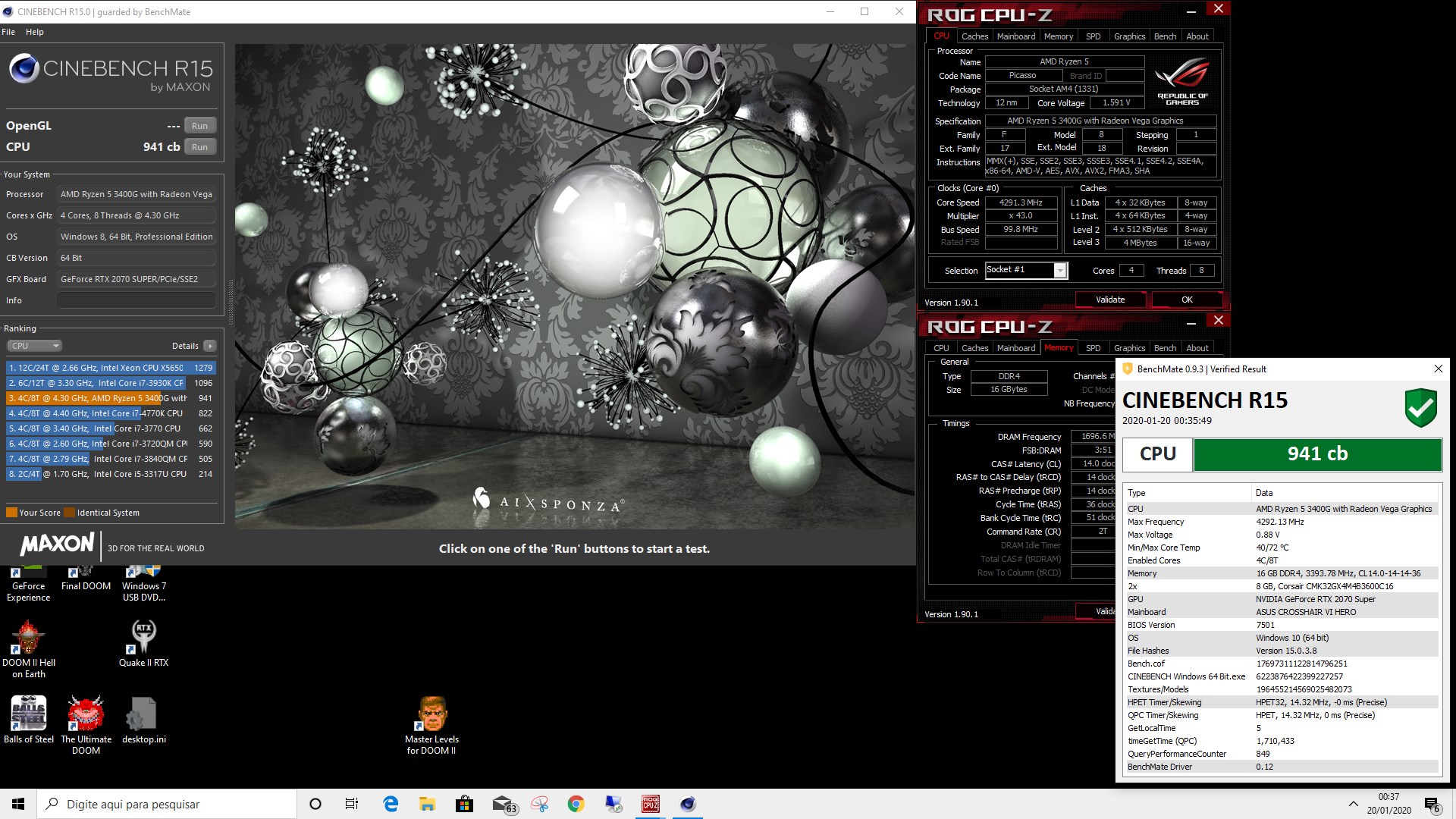The height and width of the screenshot is (819, 1456).
Task: Open Graphics tab in upper CPU-Z window
Action: [1129, 36]
